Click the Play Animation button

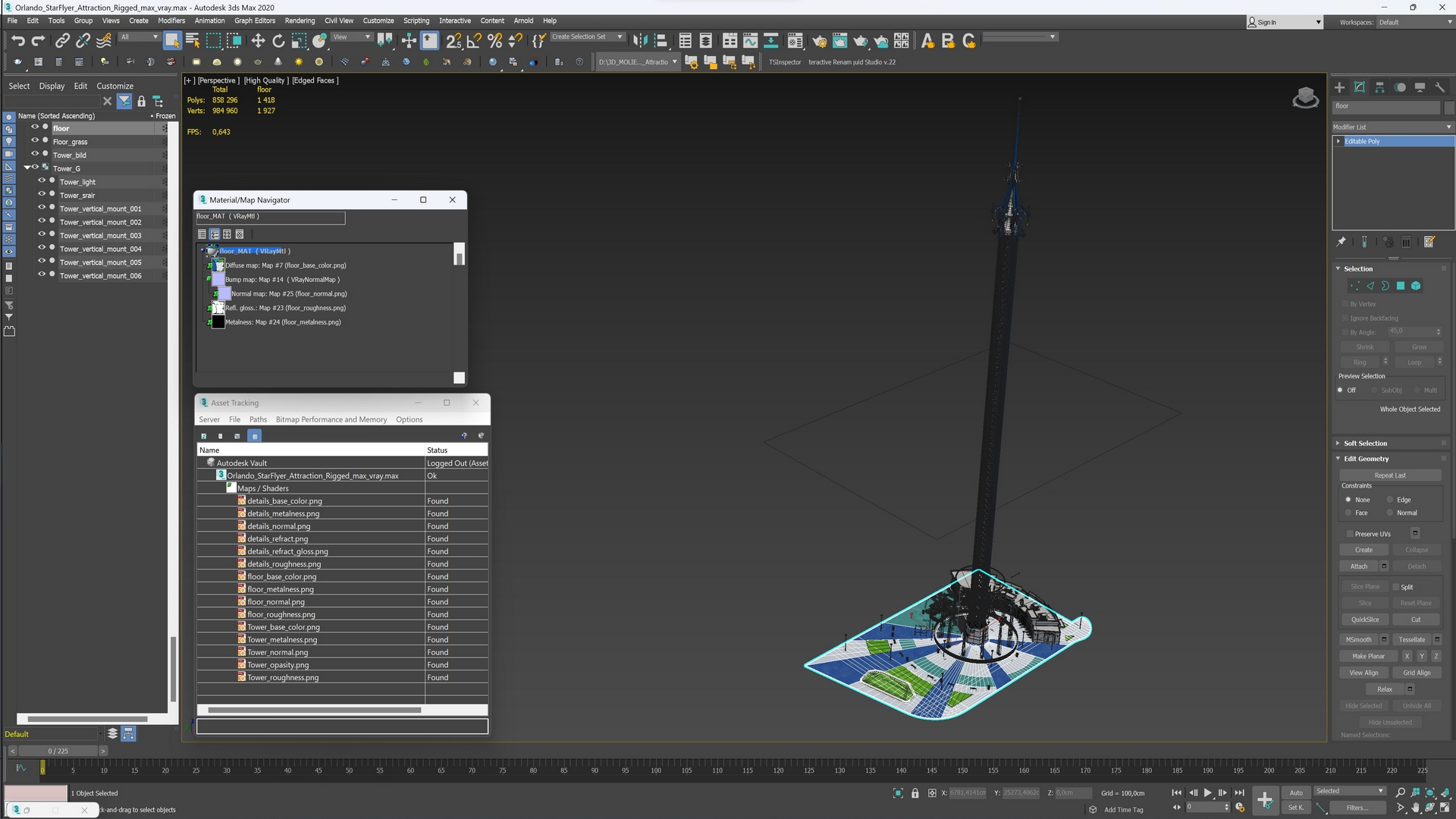coord(1208,792)
